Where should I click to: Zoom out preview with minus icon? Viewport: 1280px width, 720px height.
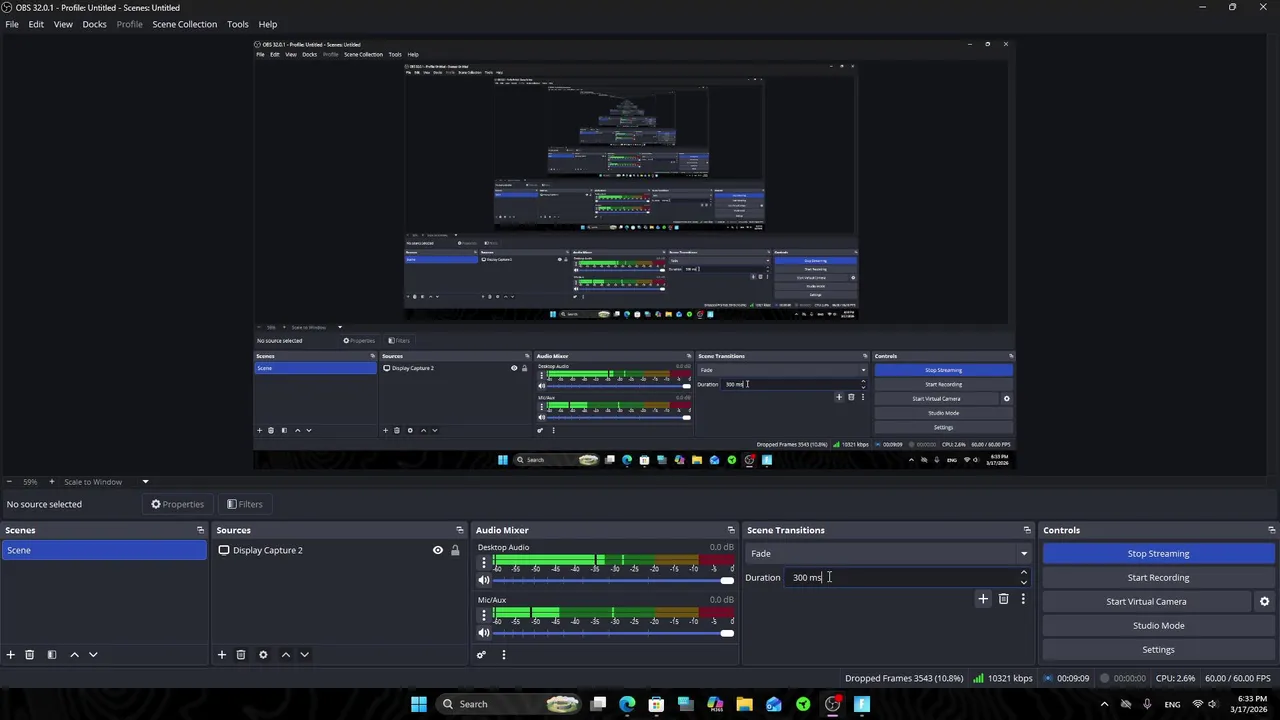[x=9, y=482]
